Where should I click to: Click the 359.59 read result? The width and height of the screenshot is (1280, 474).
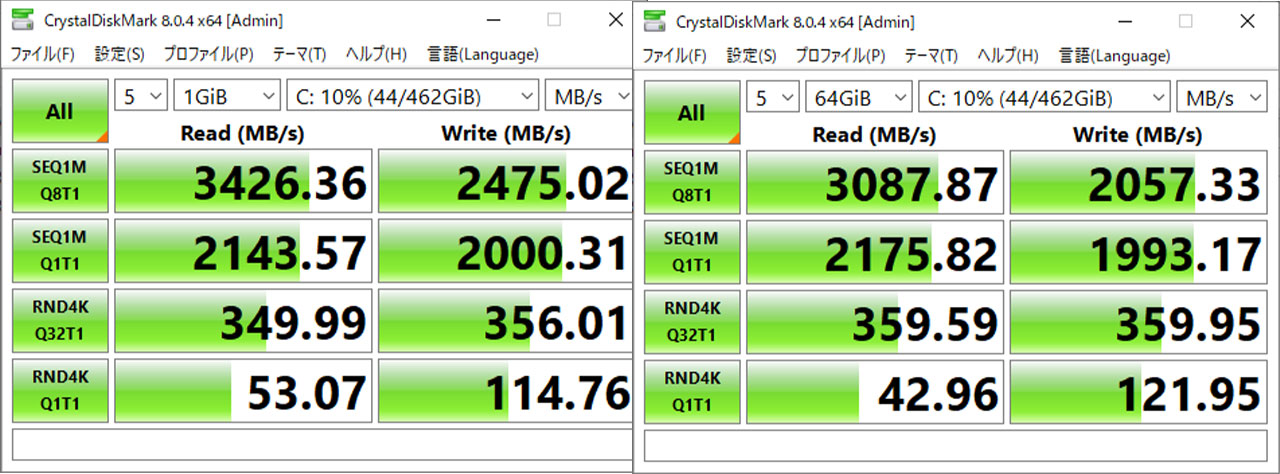[875, 323]
